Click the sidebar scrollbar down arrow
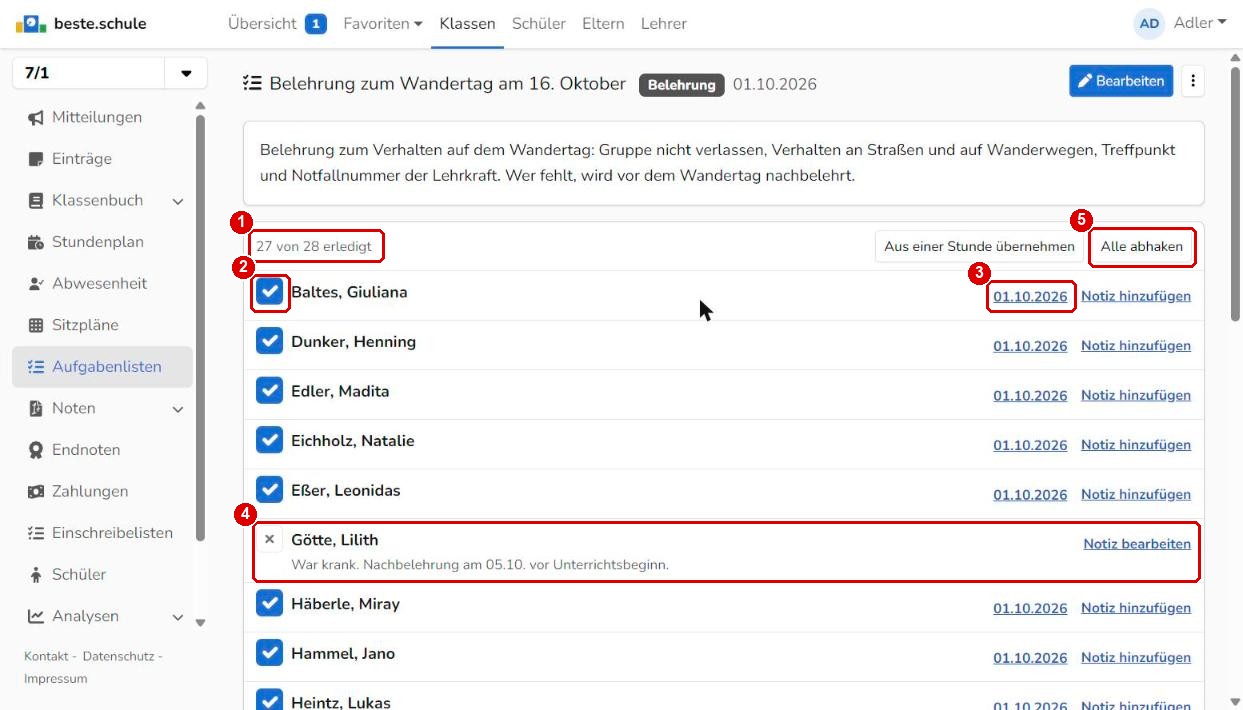1243x710 pixels. [x=200, y=623]
